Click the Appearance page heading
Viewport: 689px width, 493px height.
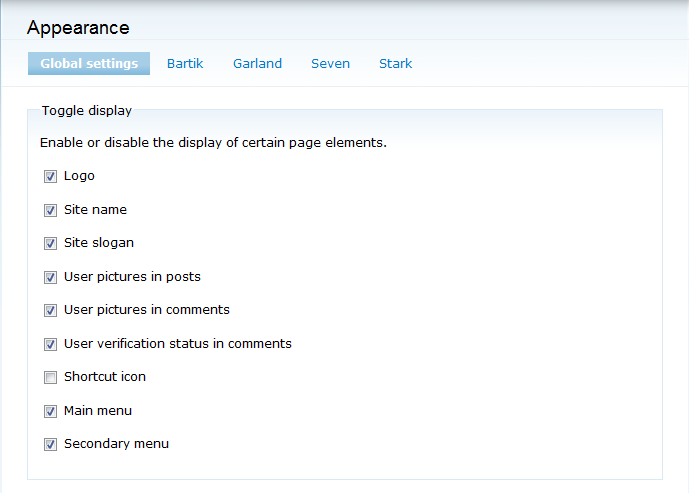(78, 28)
